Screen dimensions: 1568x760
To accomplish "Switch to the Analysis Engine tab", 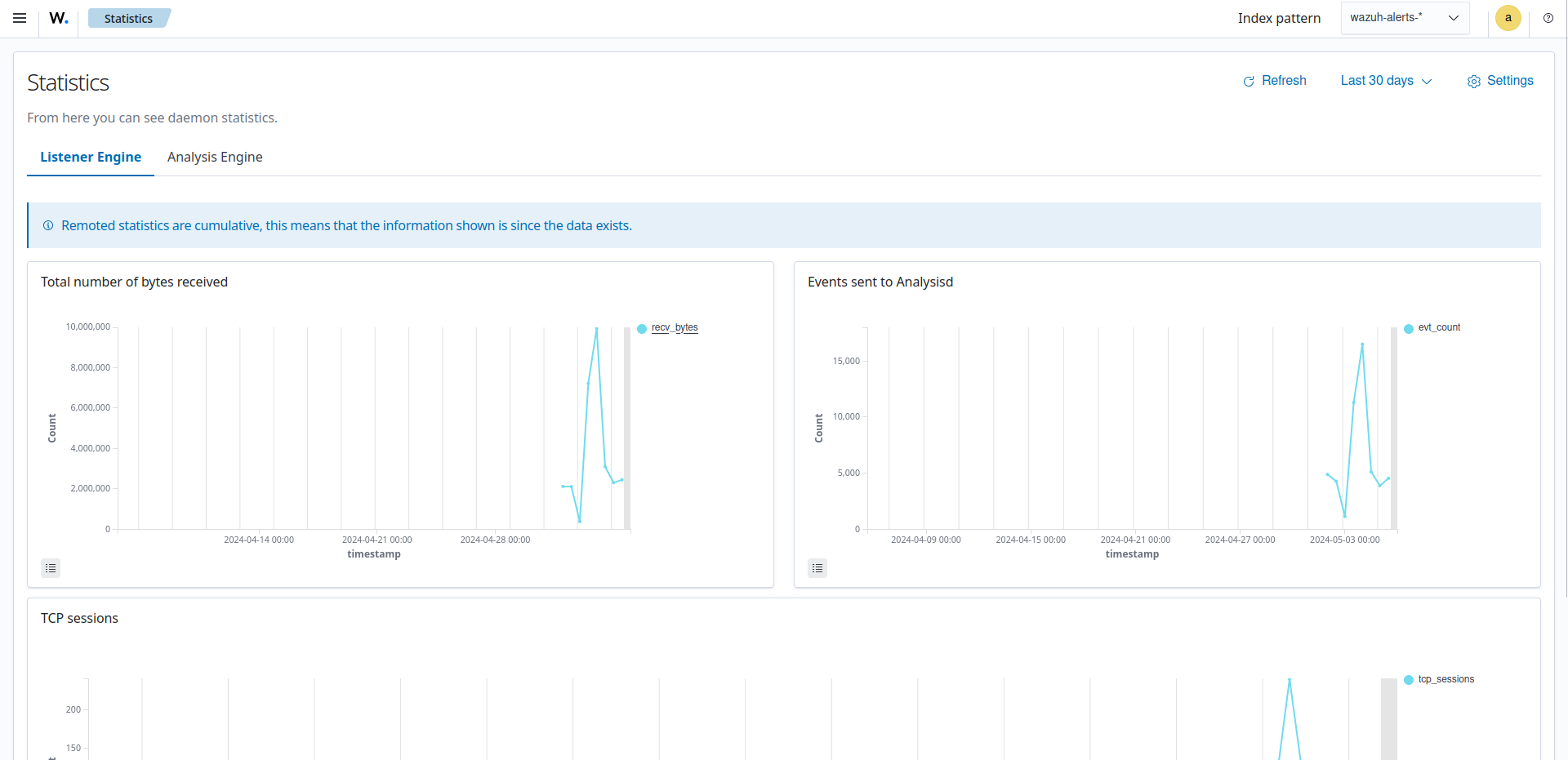I will coord(215,157).
